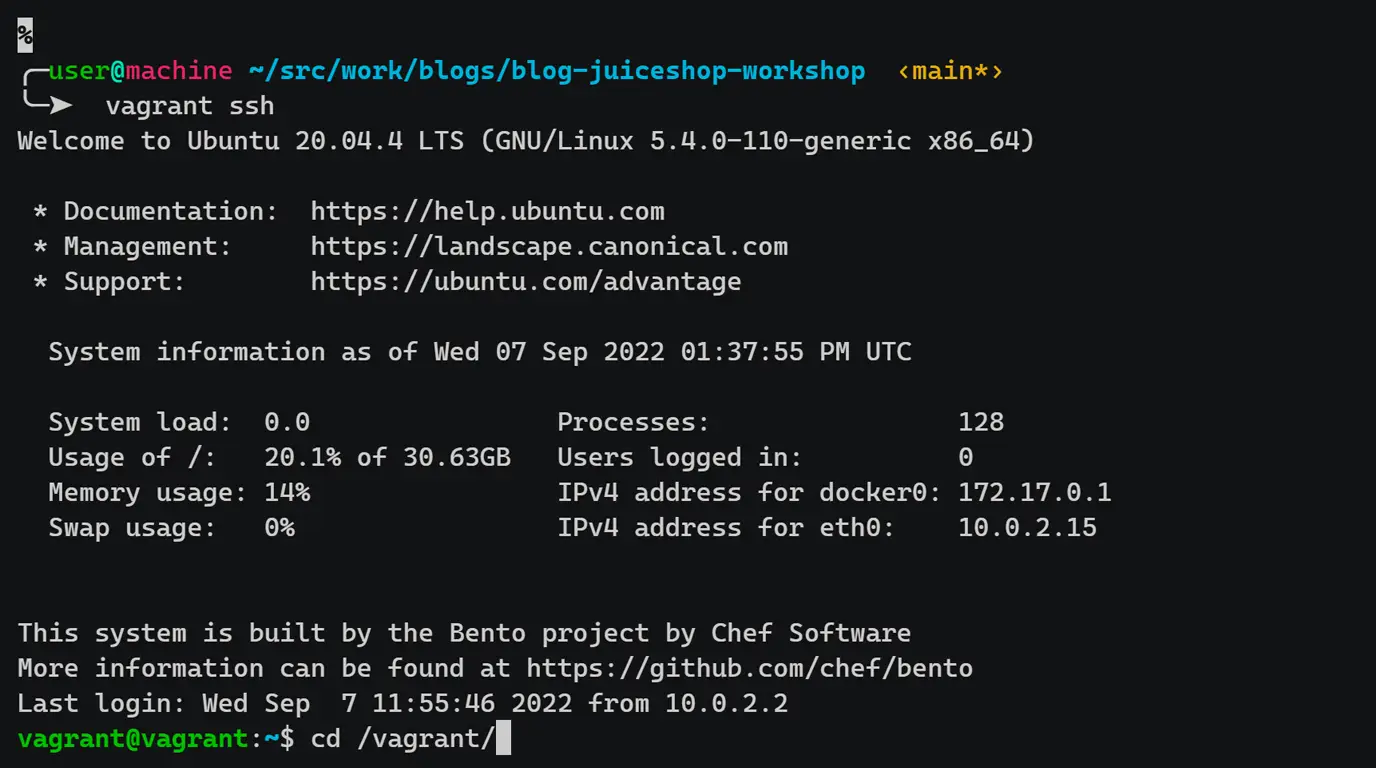The image size is (1376, 768).
Task: Click the Last login source 10.0.2.2
Action: pyautogui.click(x=727, y=703)
